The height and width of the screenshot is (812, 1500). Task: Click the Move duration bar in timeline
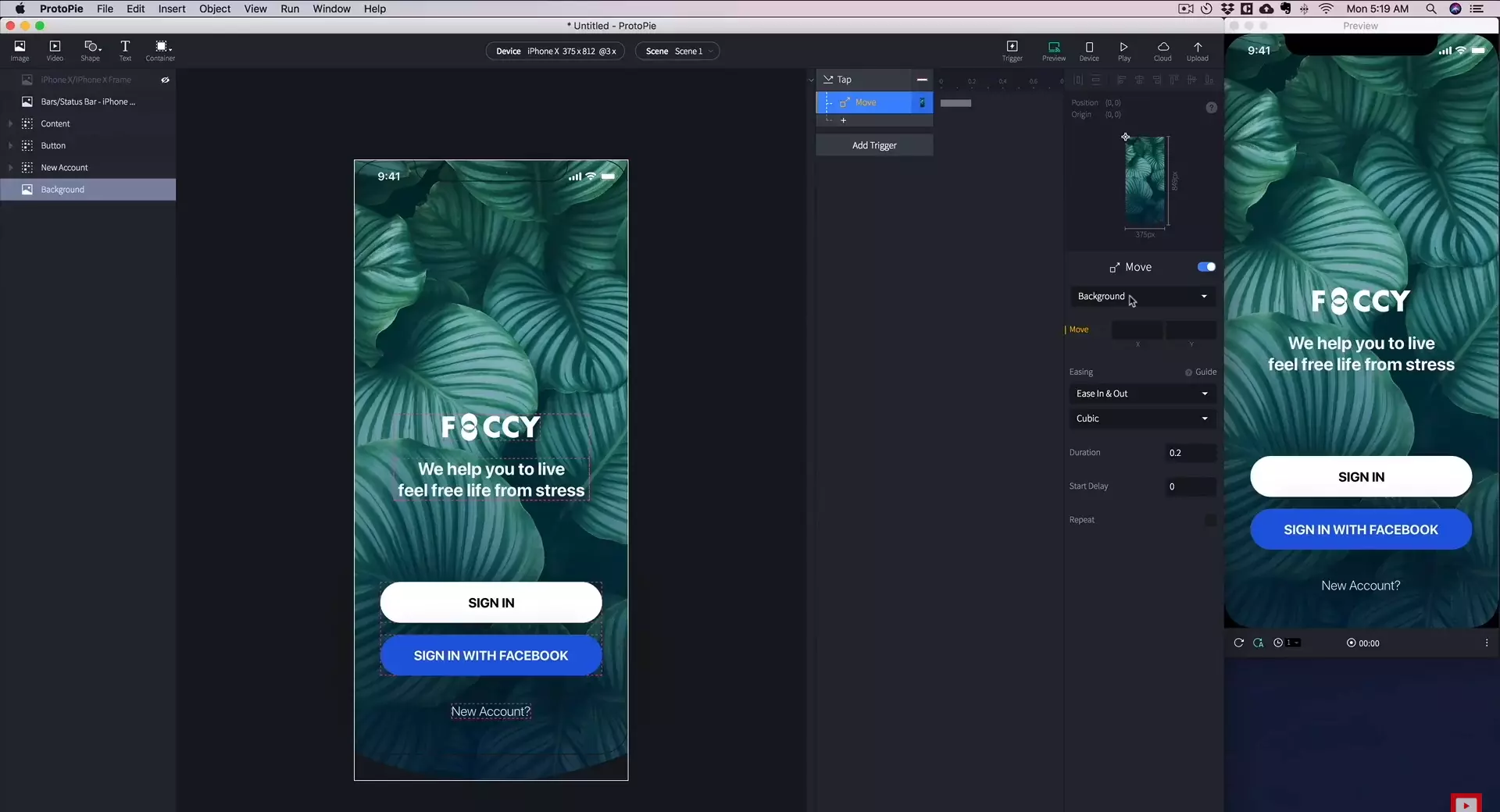(x=955, y=103)
